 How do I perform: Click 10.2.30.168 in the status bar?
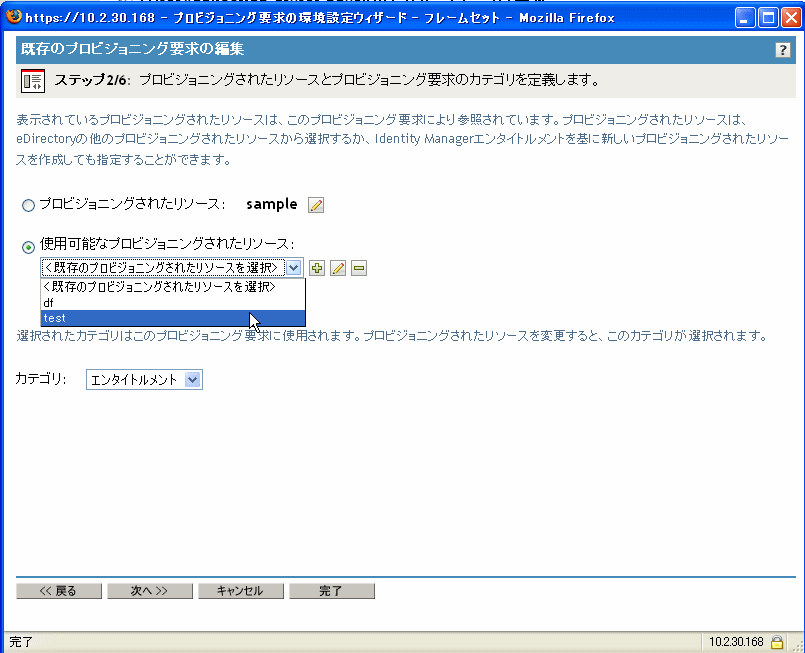736,642
